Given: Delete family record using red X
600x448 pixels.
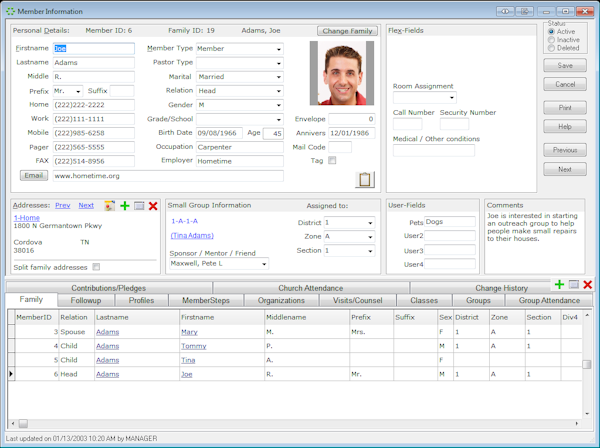Looking at the screenshot, I should coord(587,285).
